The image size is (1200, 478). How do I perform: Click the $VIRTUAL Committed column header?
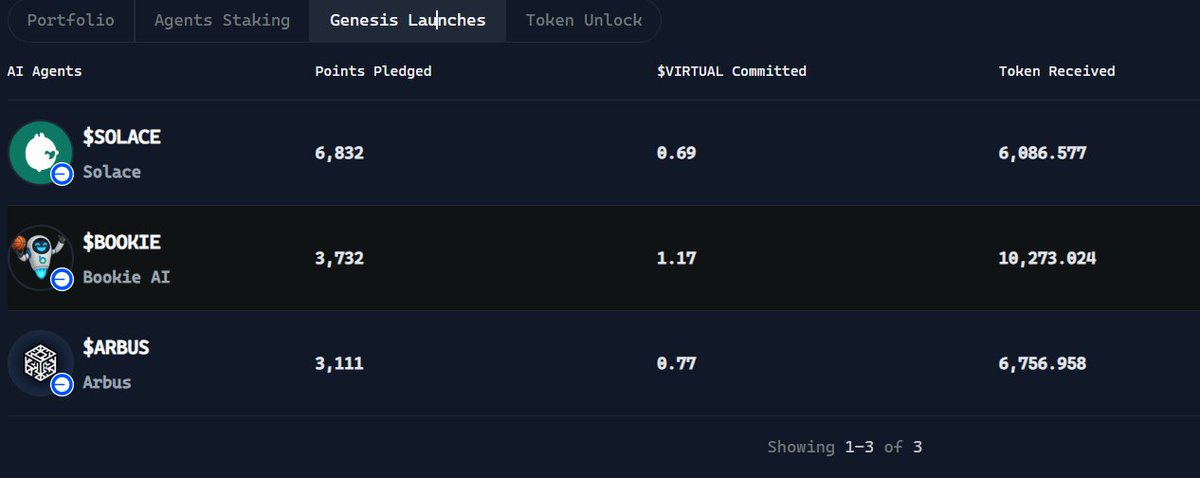coord(731,71)
